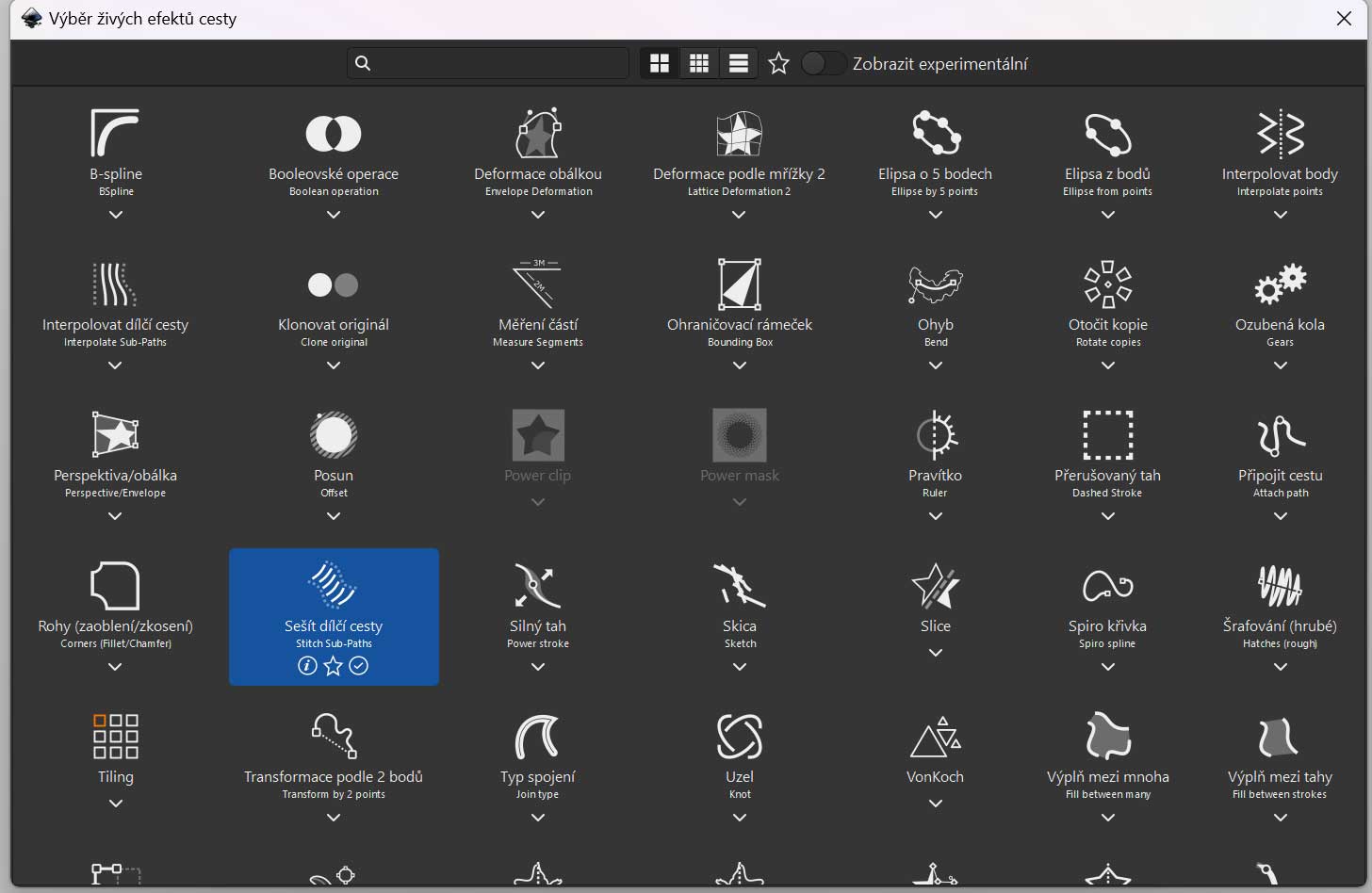
Task: Select the Spiro křivka effect icon
Action: (1107, 586)
